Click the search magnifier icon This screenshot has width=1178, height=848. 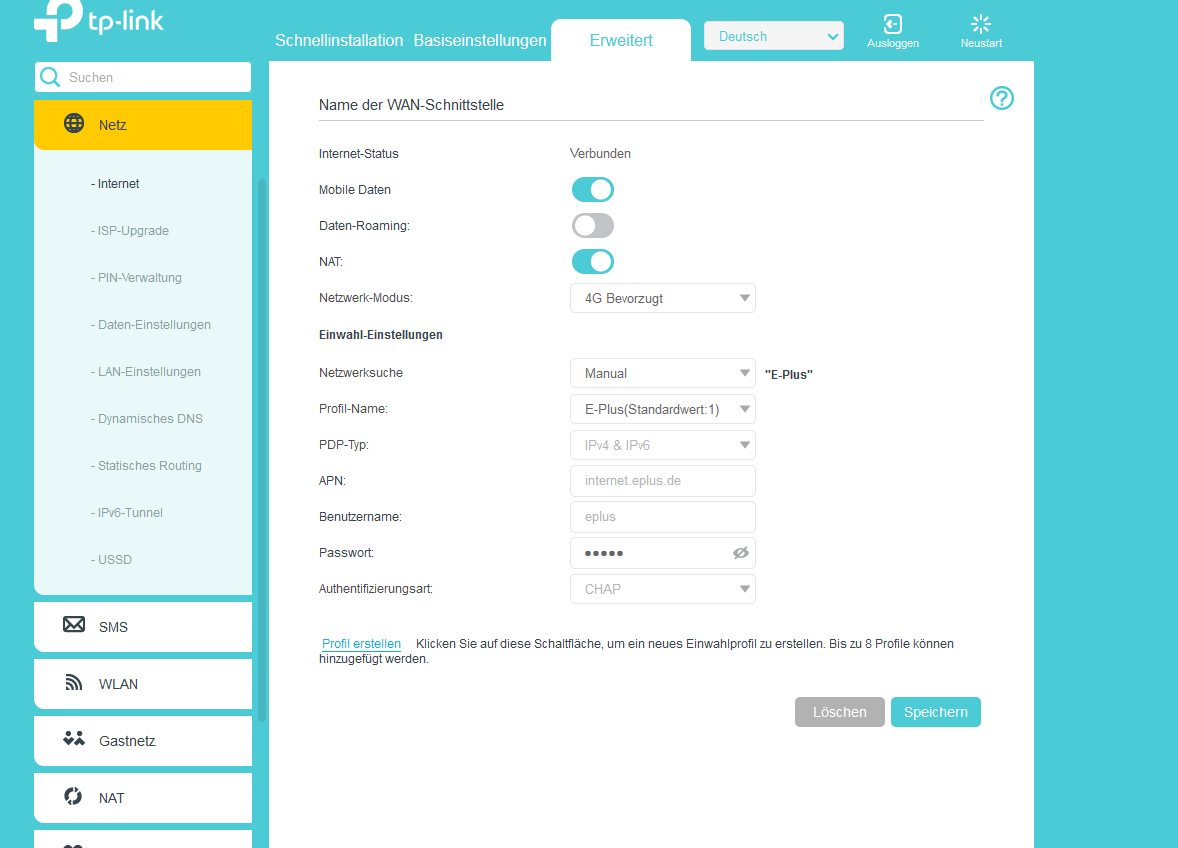[x=50, y=77]
